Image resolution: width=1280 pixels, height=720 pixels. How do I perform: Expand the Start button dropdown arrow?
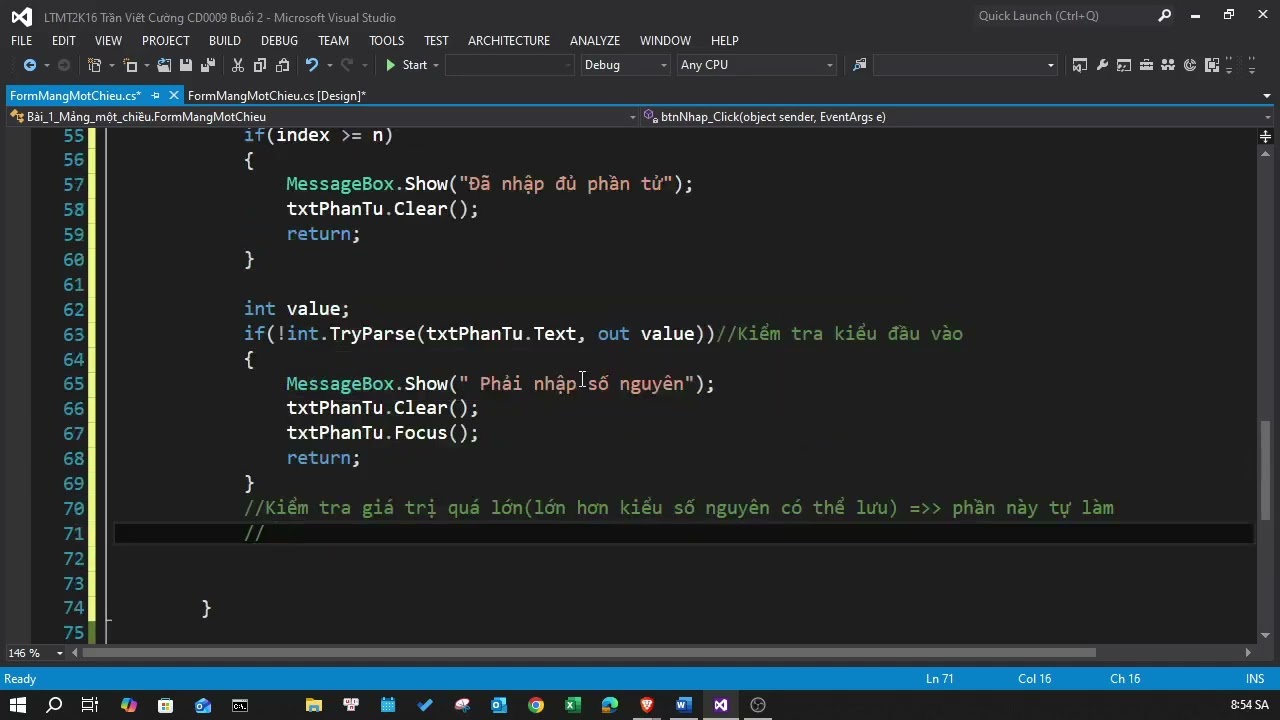point(436,65)
